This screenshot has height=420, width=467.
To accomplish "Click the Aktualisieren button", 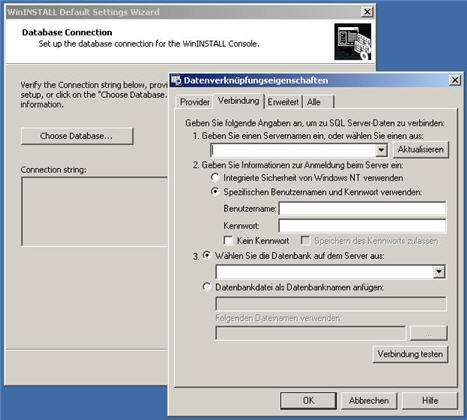I will tap(420, 150).
